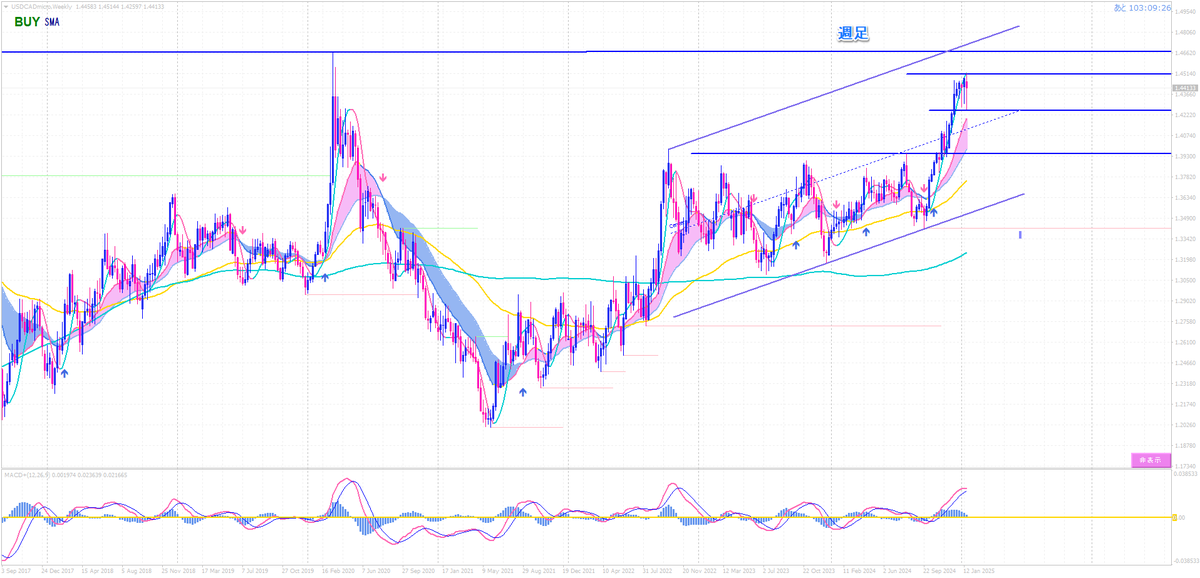
Task: Click the 5 Aug 2018 date label
Action: pyautogui.click(x=136, y=572)
